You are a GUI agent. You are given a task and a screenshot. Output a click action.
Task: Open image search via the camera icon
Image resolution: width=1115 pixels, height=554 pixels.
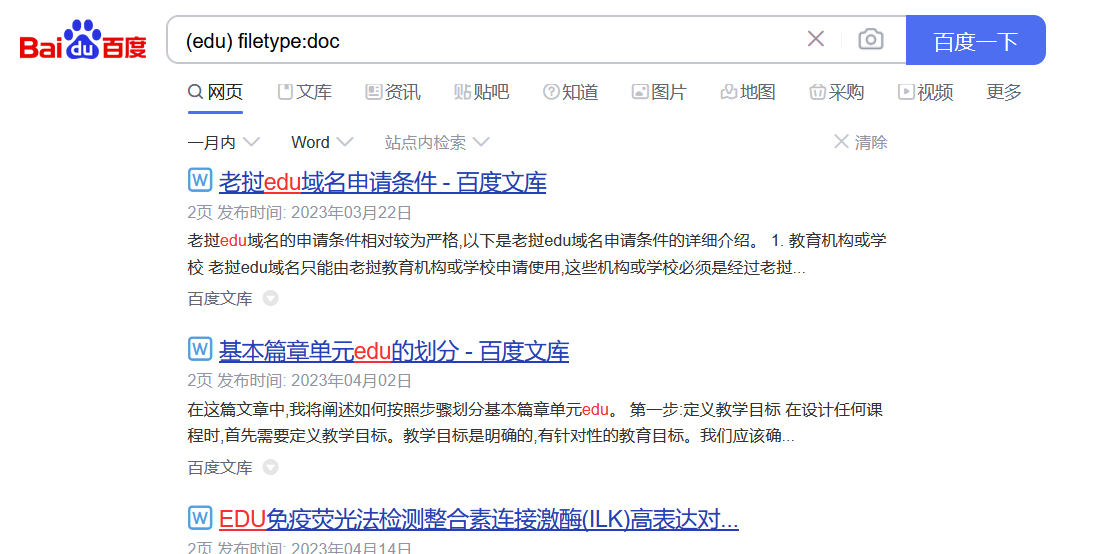871,39
